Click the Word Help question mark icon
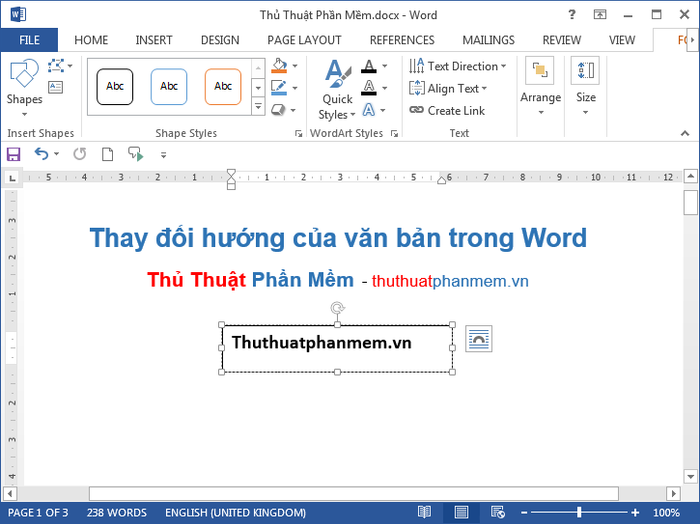This screenshot has height=524, width=700. click(x=571, y=15)
